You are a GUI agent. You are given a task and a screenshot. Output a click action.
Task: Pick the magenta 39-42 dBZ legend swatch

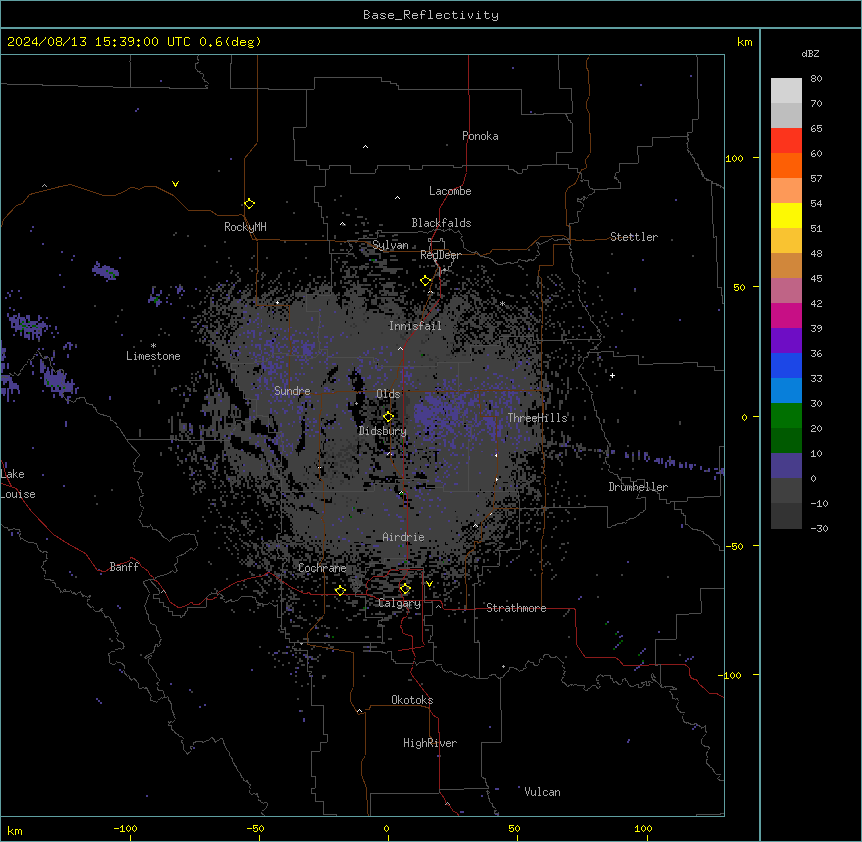(786, 315)
